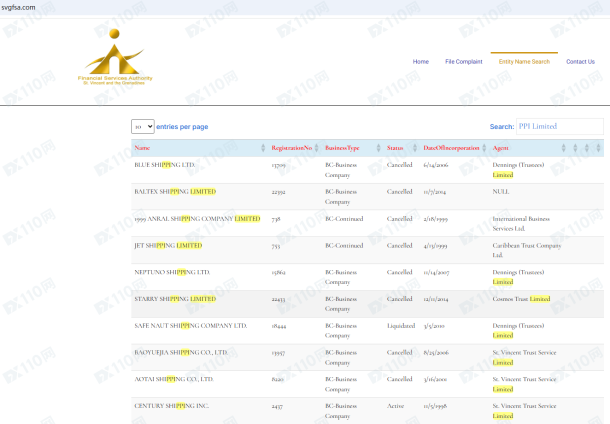Image resolution: width=610 pixels, height=424 pixels.
Task: Select the BLUE SHIPPING LTD. name cell
Action: click(x=165, y=165)
